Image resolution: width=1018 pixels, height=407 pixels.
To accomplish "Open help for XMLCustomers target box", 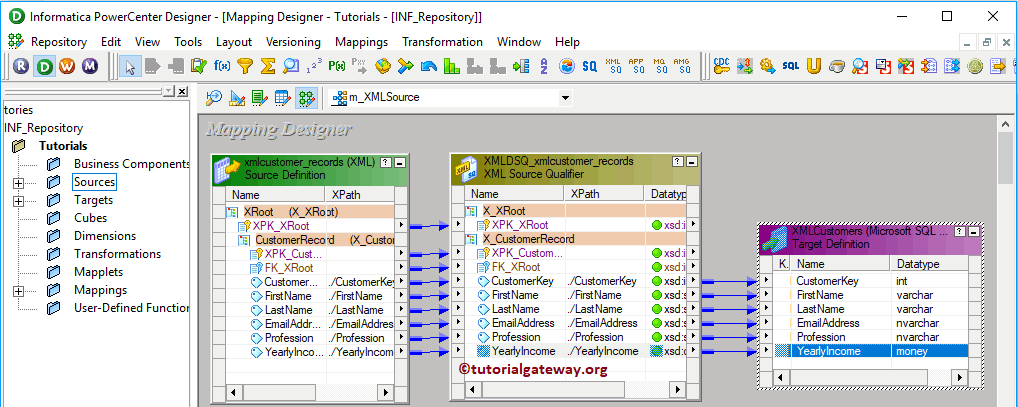I will [x=959, y=232].
